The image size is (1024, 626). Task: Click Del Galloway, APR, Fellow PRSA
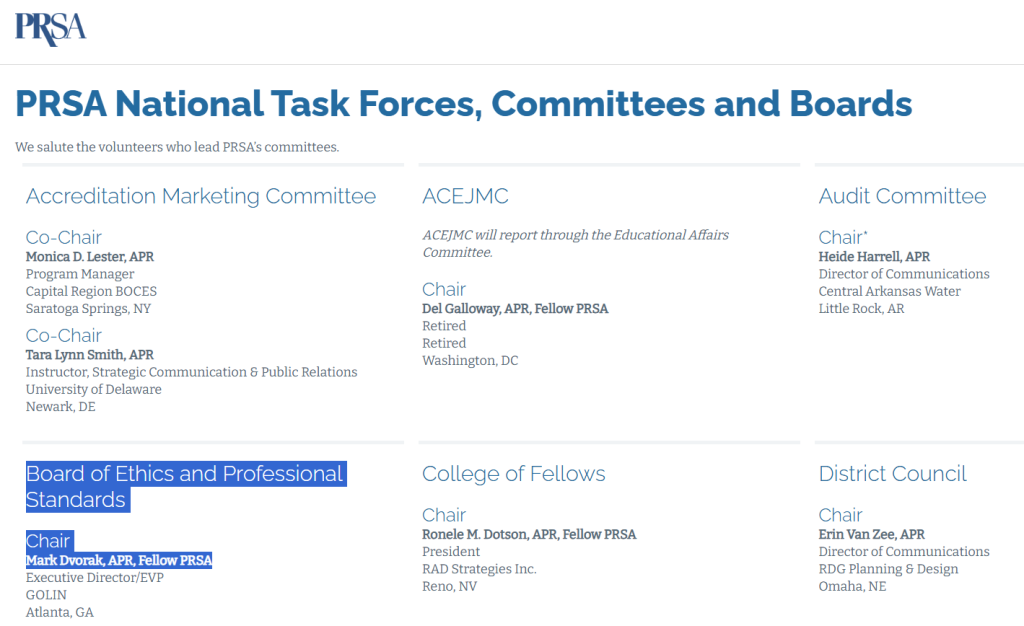515,309
